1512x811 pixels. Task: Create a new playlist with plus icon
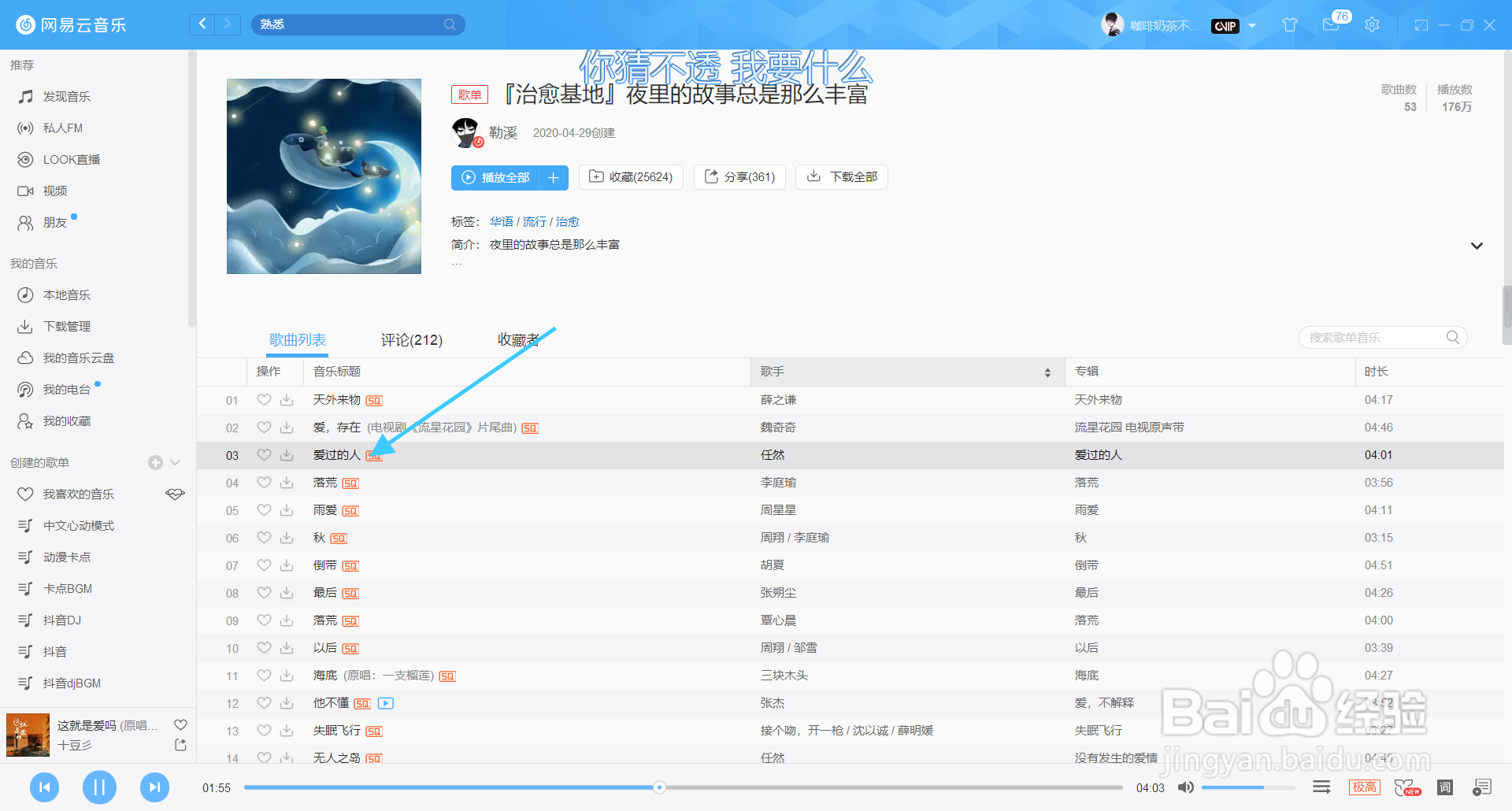155,462
